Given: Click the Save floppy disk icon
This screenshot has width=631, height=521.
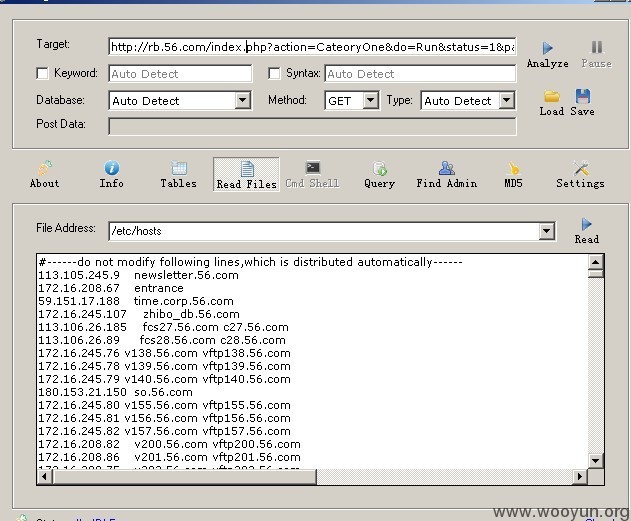Looking at the screenshot, I should 583,96.
